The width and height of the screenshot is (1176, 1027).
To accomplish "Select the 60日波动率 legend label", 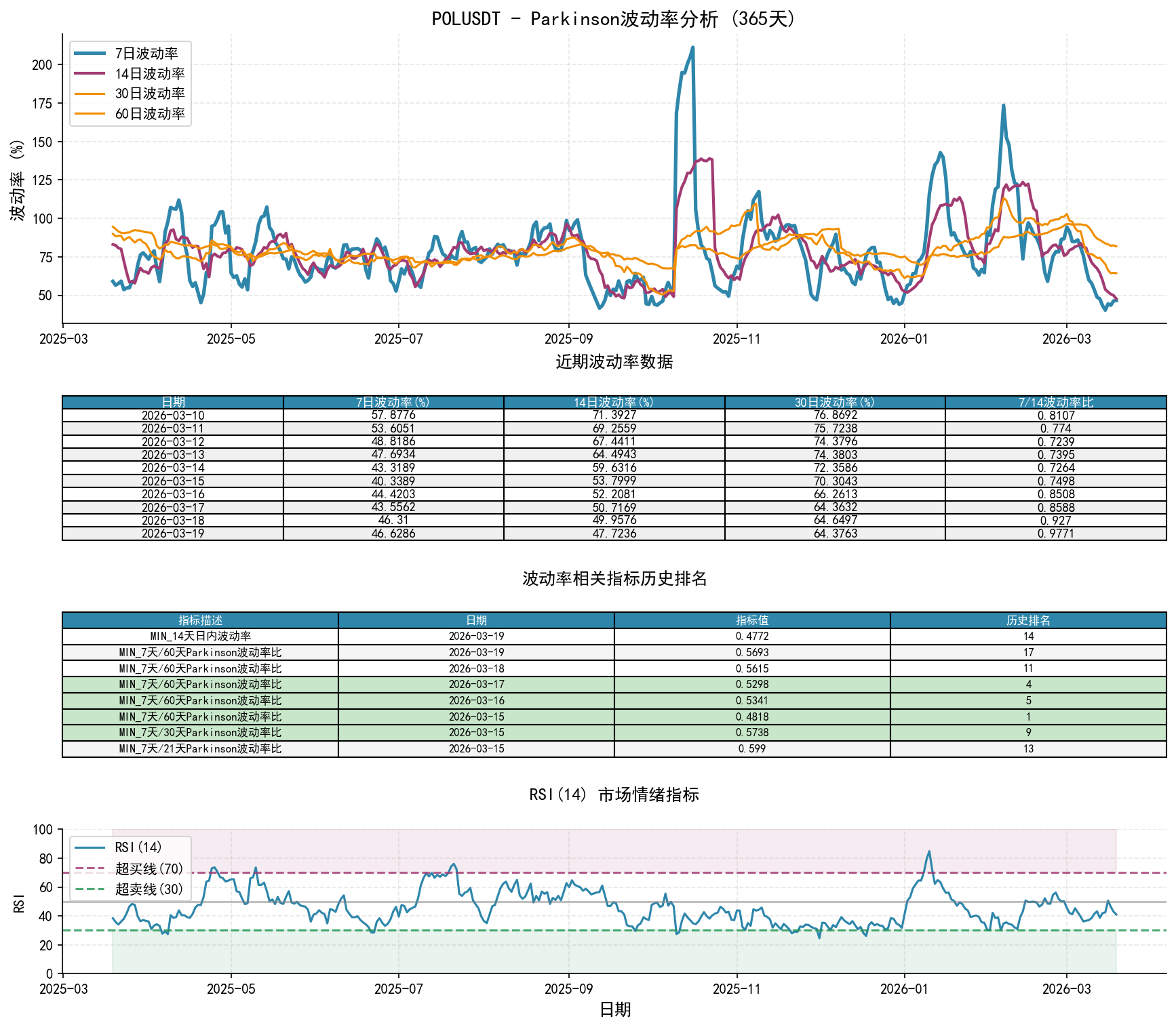I will click(149, 114).
